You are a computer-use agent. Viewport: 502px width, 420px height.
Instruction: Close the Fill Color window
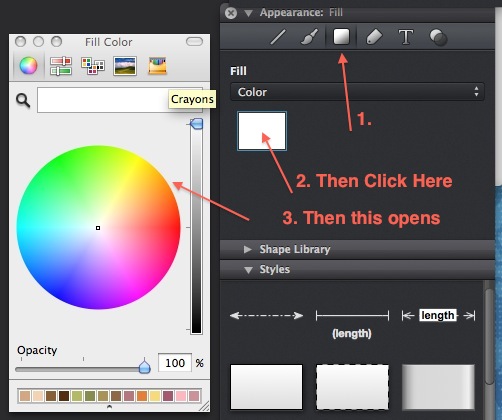20,42
